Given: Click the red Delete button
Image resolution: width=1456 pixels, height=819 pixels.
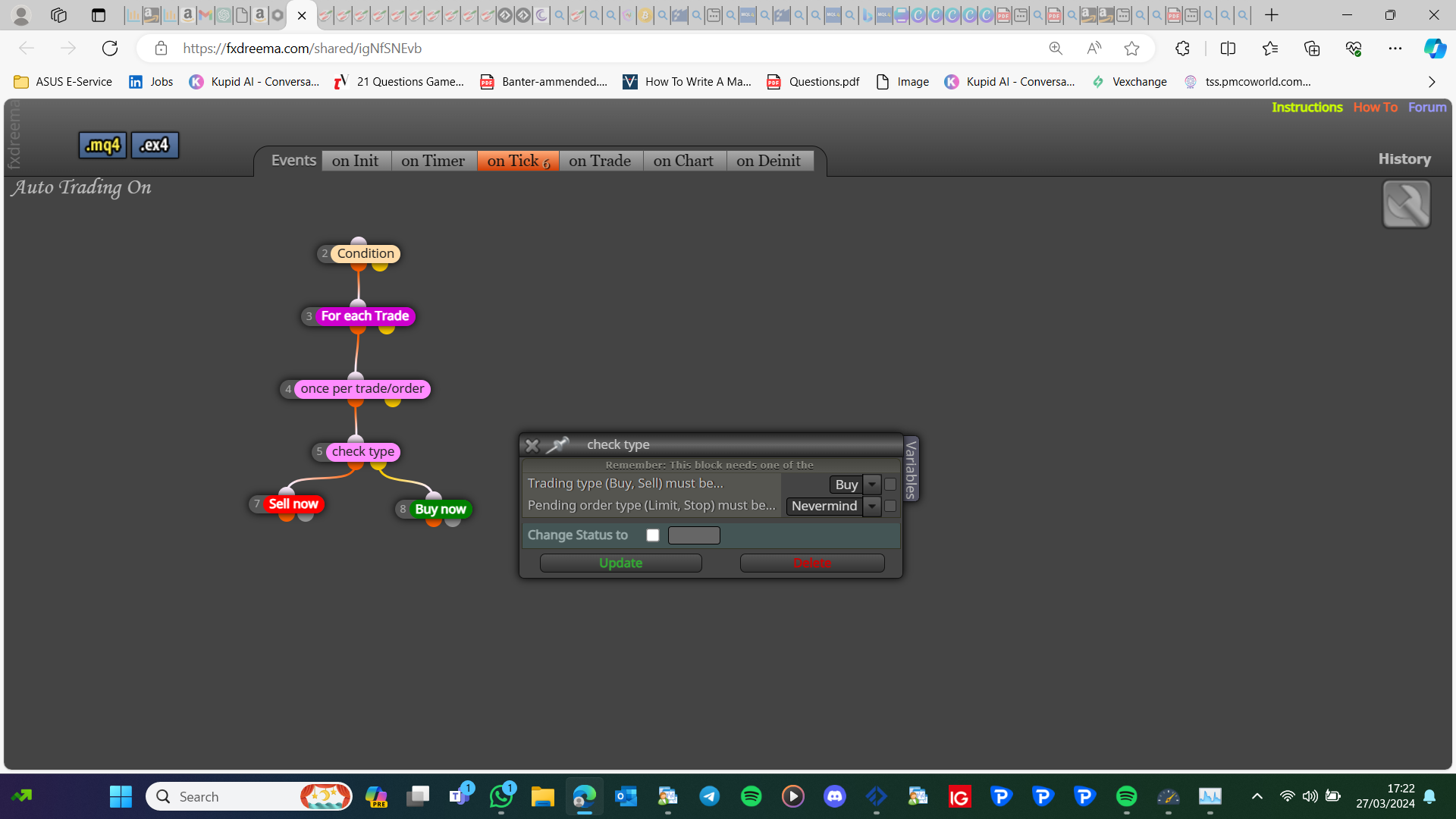Looking at the screenshot, I should pos(812,563).
